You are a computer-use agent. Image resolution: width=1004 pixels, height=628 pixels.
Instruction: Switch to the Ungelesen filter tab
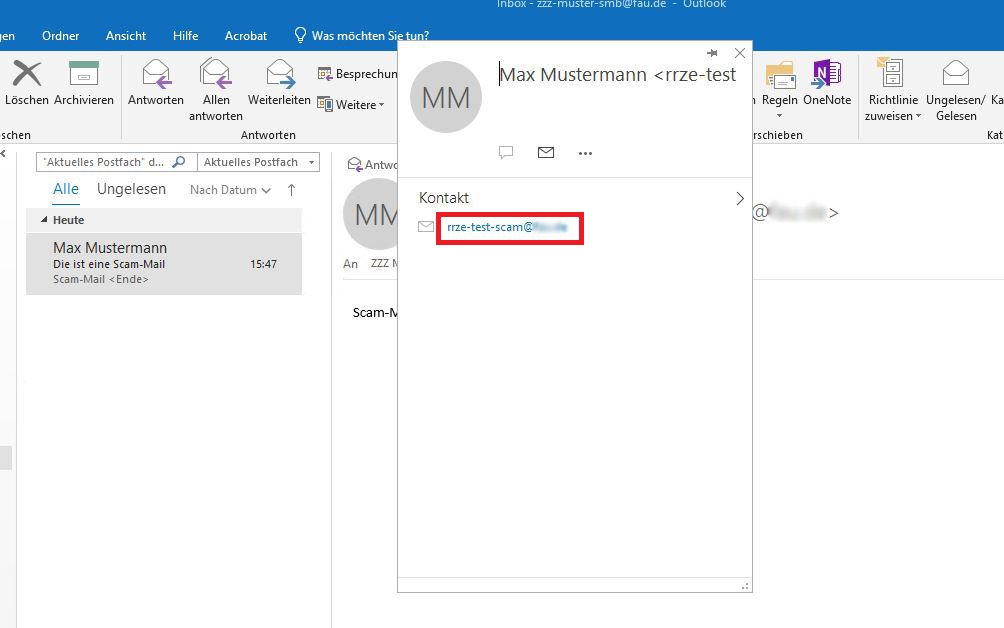click(x=131, y=189)
